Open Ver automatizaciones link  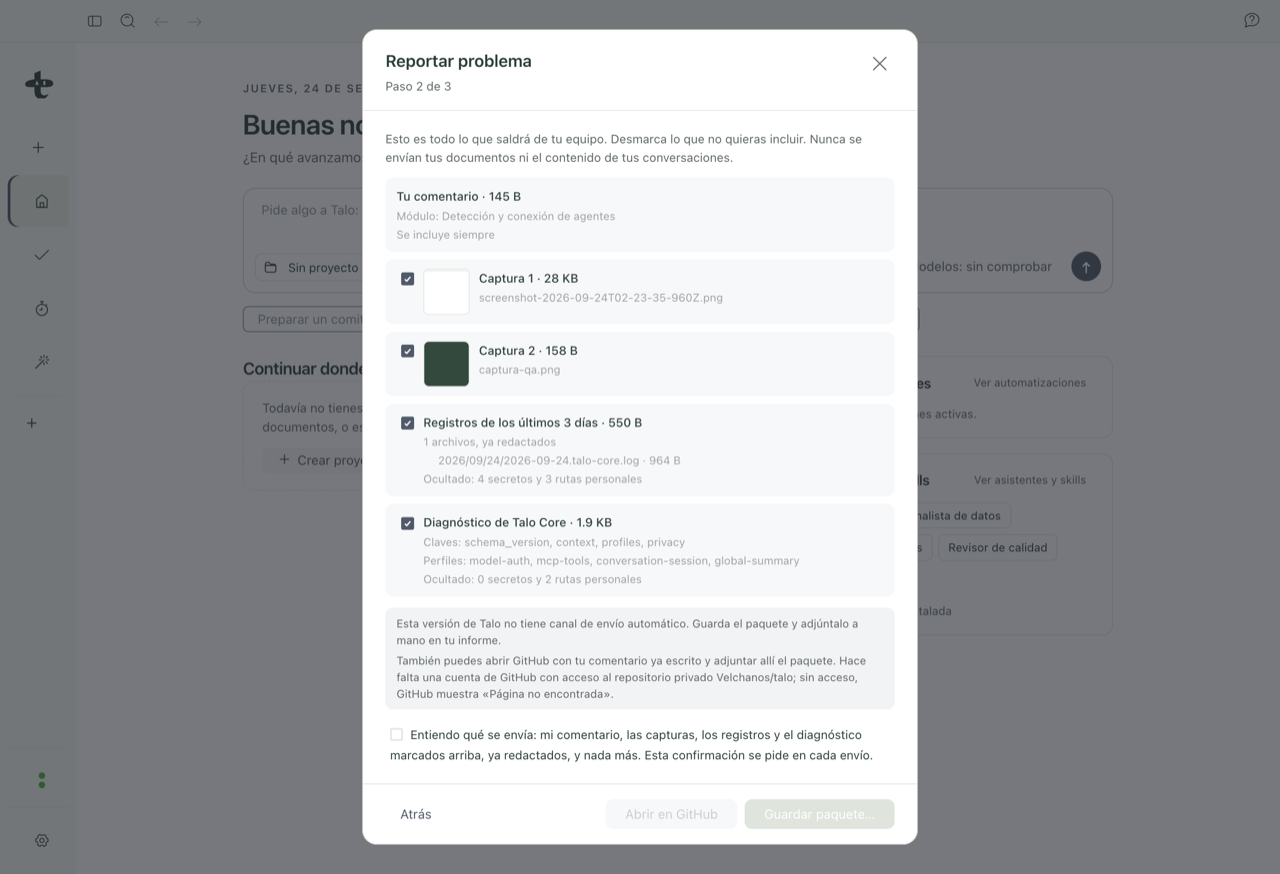pyautogui.click(x=1029, y=383)
